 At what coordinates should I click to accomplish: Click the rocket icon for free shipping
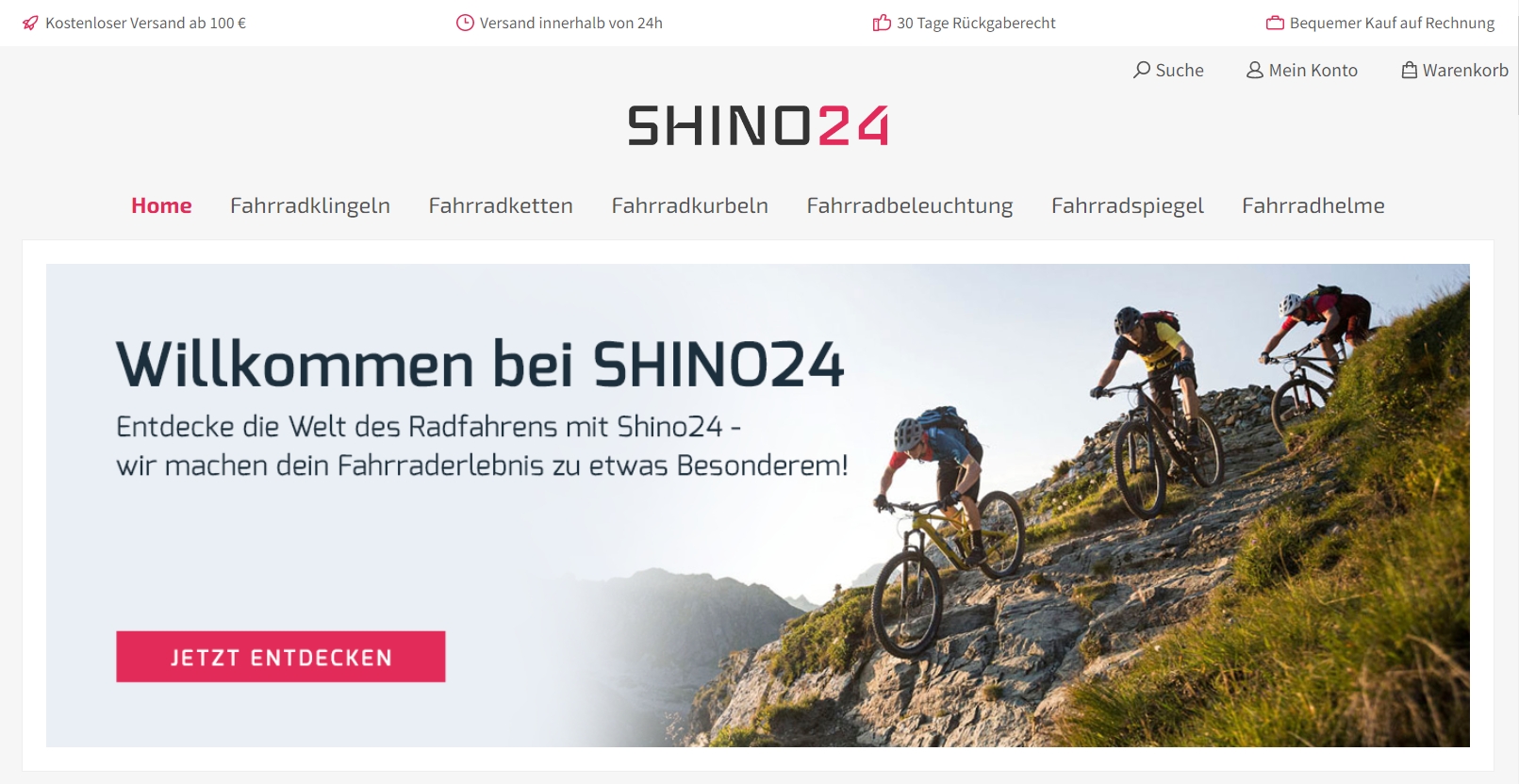pyautogui.click(x=30, y=23)
